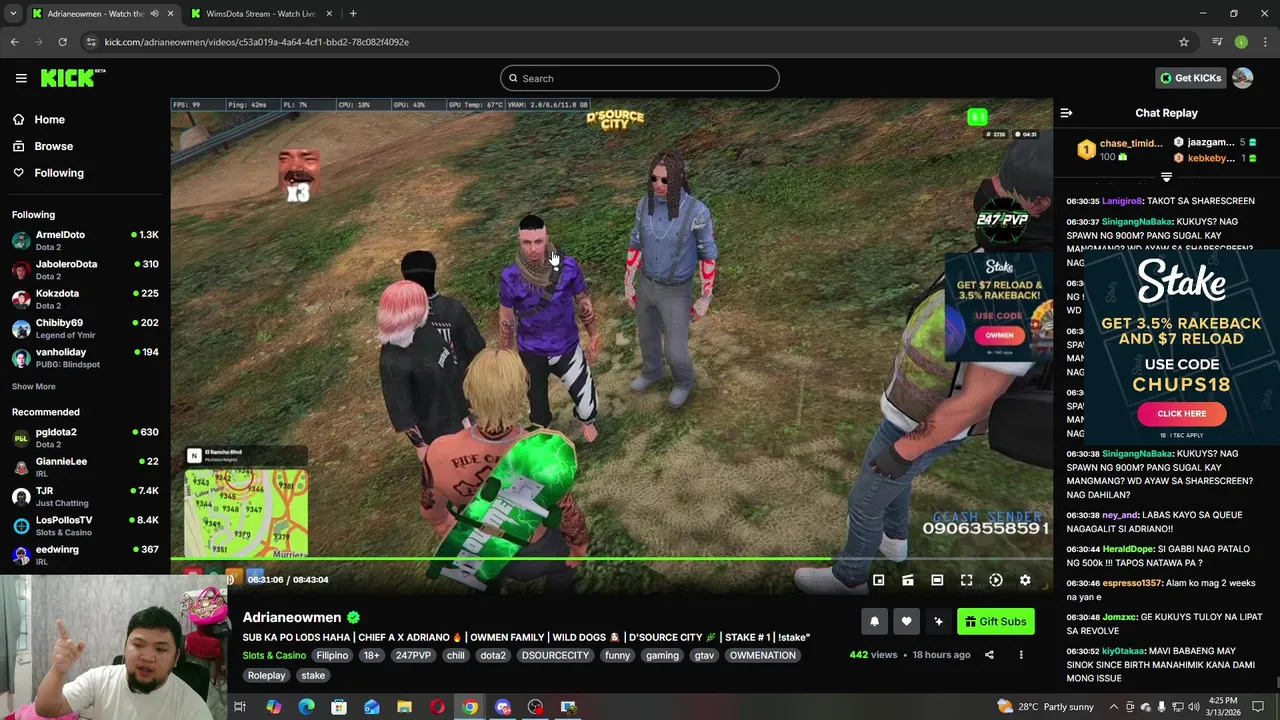Open eedwinrg recommended channel
1280x720 pixels.
pos(85,555)
